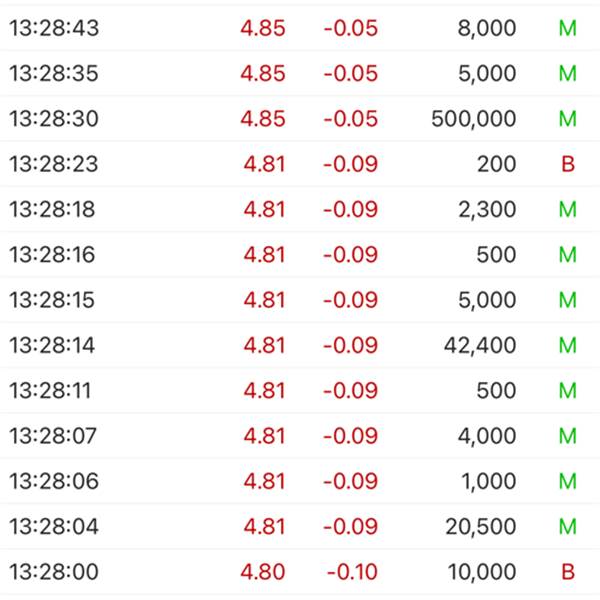Select the 13:28:43 trade row
The image size is (600, 600).
pyautogui.click(x=300, y=28)
